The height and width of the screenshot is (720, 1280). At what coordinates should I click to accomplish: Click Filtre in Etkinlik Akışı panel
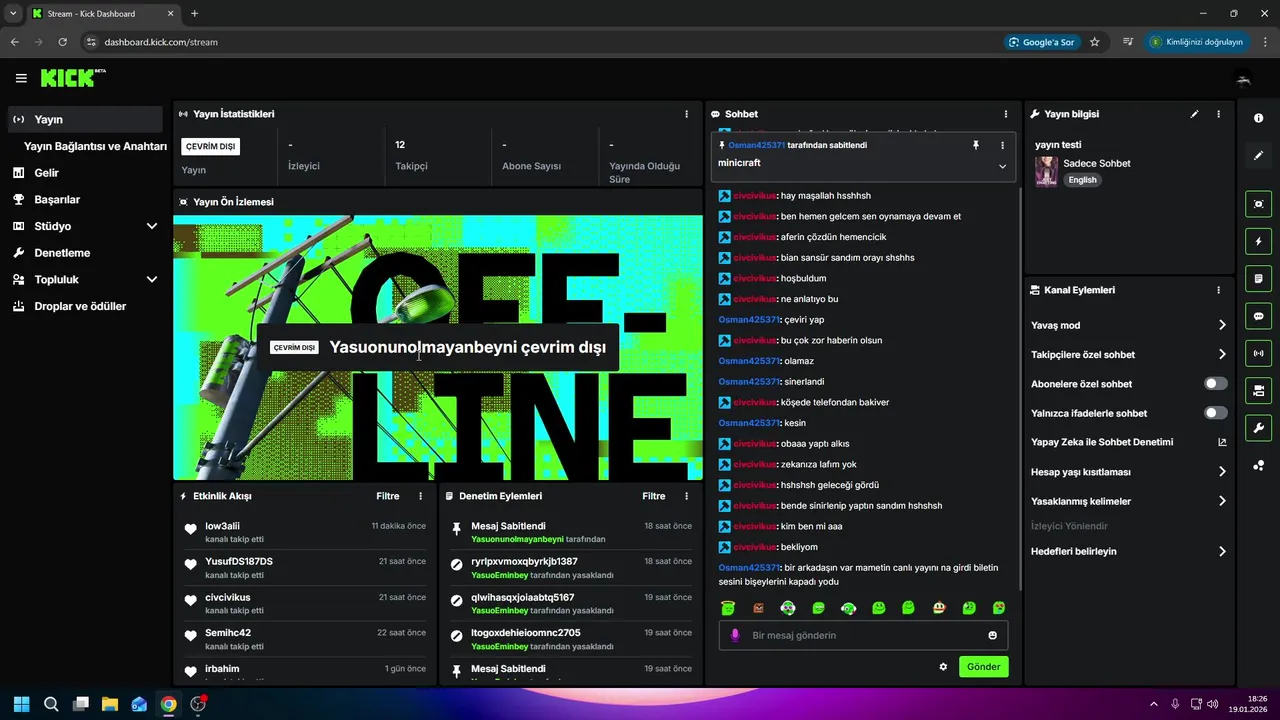click(388, 496)
